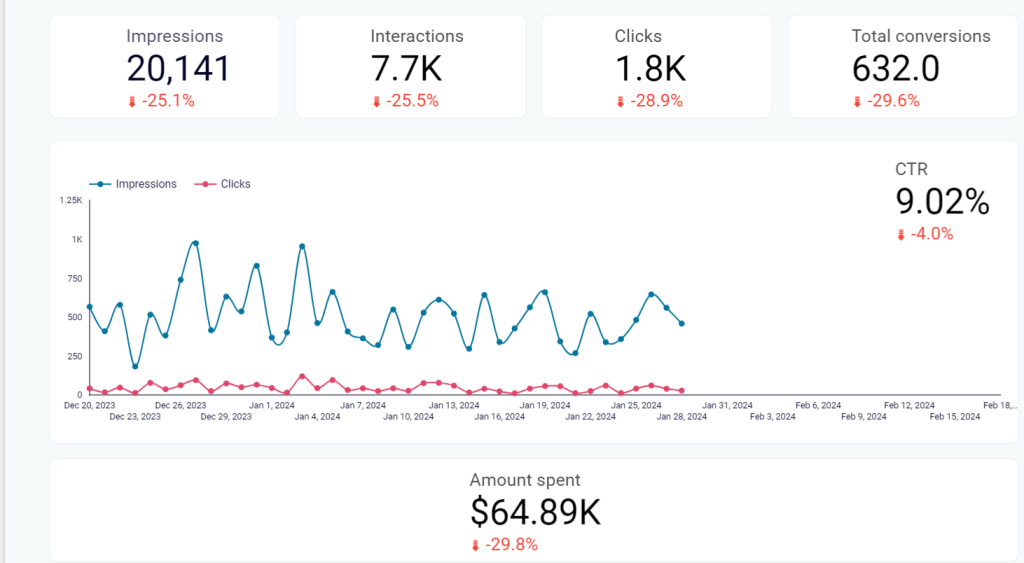Click the 1.25K y-axis label
The image size is (1024, 563).
tap(71, 201)
